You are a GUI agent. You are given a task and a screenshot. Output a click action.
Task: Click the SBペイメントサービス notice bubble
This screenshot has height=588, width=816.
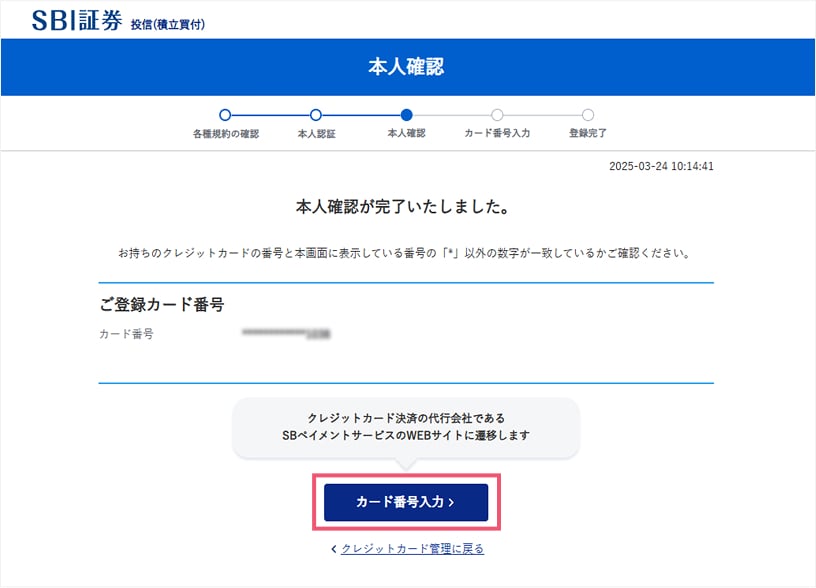point(408,425)
